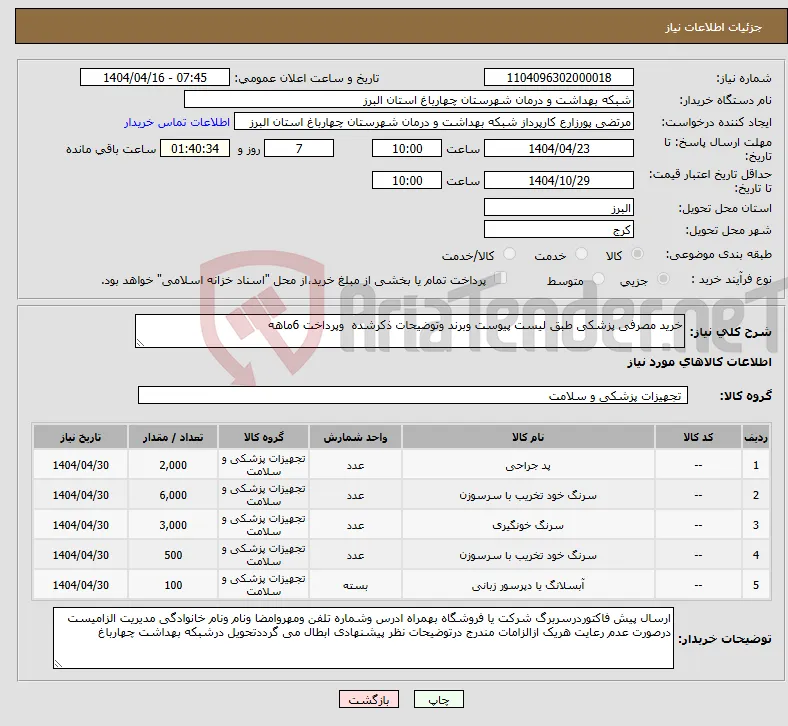Select the کالا radio button
Screen dimensions: 788x726
pyautogui.click(x=637, y=254)
